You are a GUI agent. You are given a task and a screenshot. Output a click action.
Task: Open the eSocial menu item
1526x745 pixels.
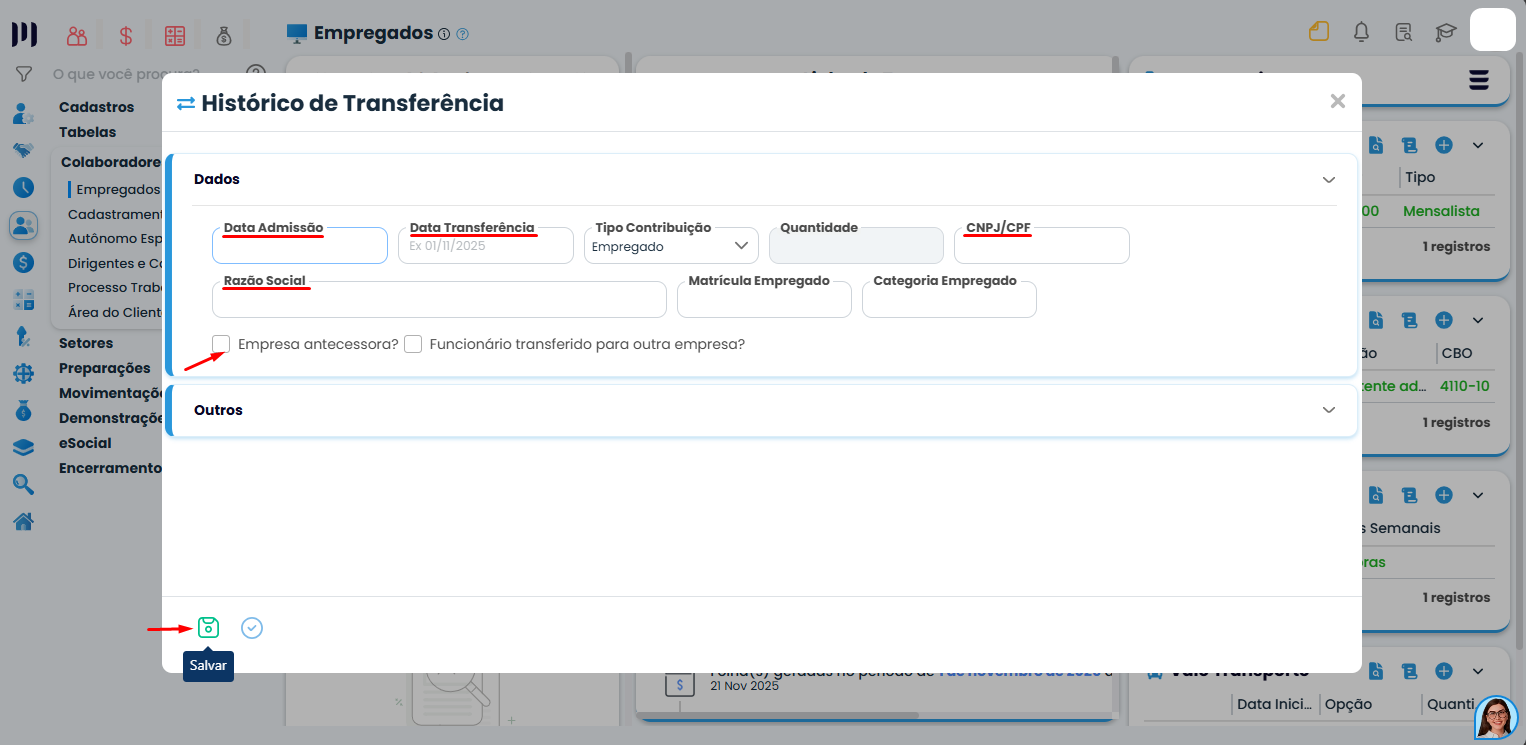pyautogui.click(x=85, y=443)
